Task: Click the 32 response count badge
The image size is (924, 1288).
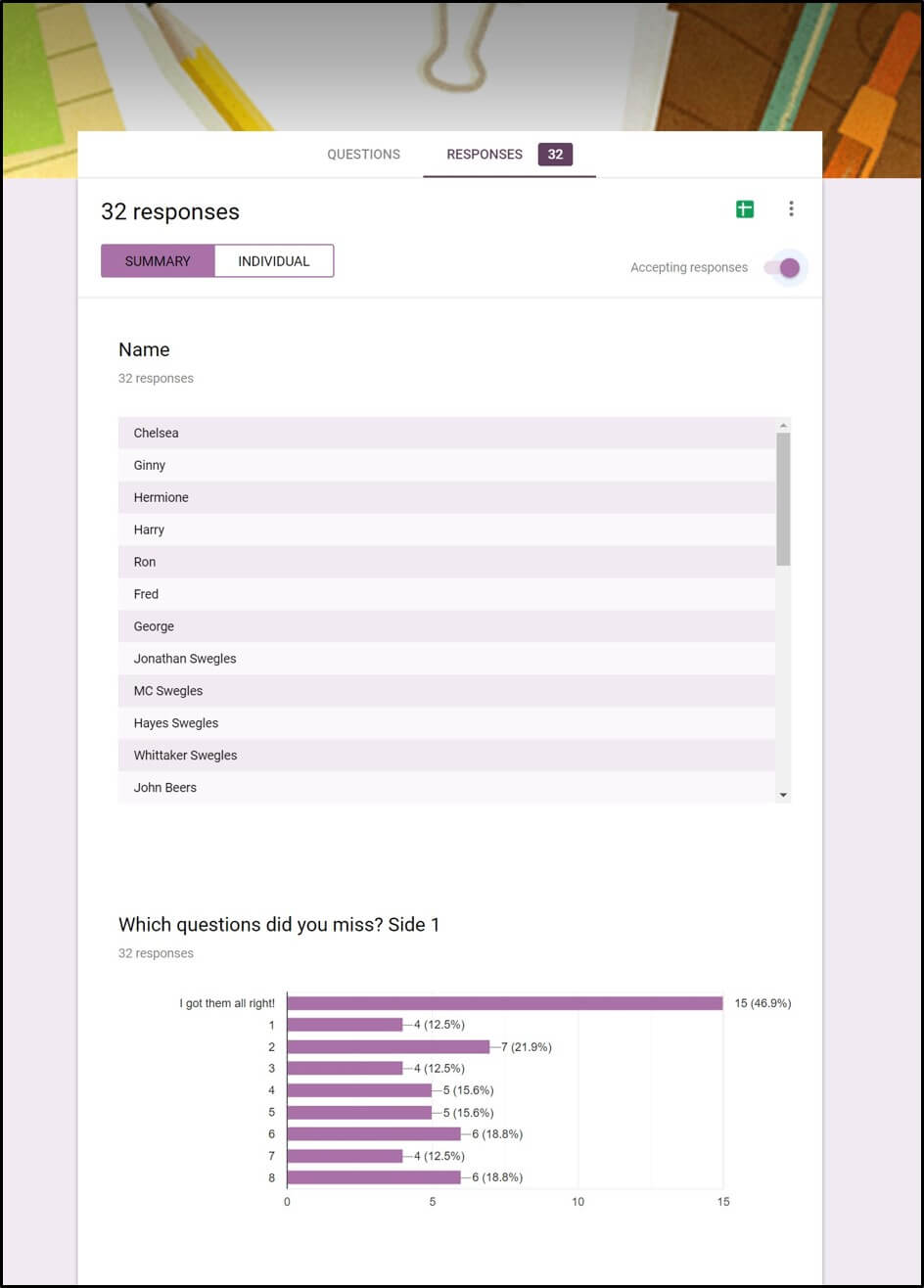Action: tap(555, 154)
